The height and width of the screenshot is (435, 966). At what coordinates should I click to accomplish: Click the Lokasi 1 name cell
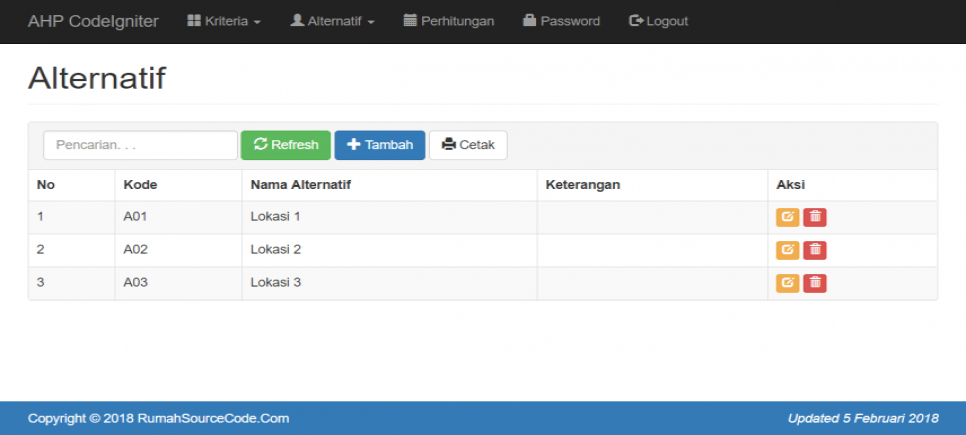tap(389, 217)
